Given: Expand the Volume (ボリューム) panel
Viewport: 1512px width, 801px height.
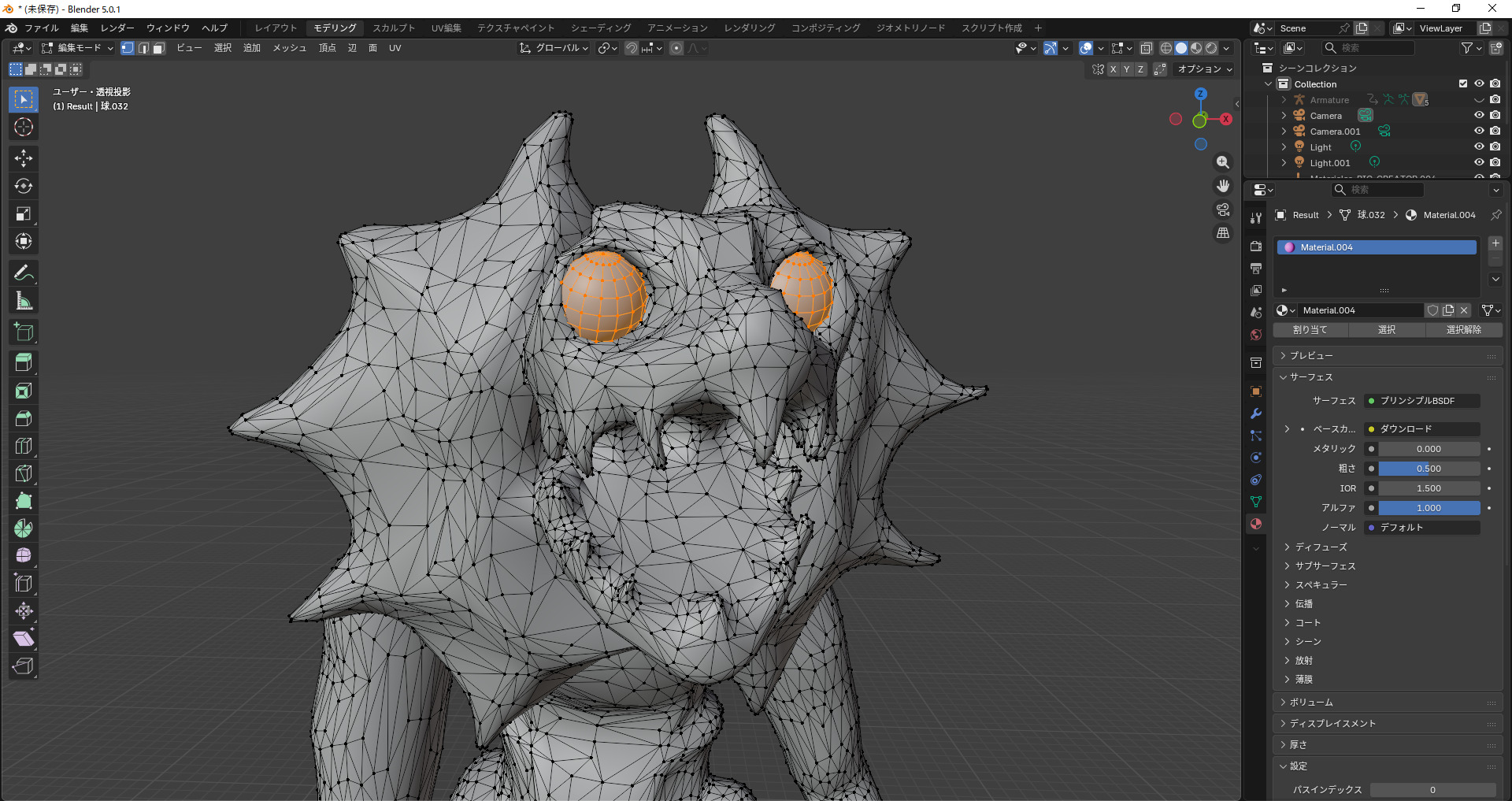Looking at the screenshot, I should [x=1311, y=703].
